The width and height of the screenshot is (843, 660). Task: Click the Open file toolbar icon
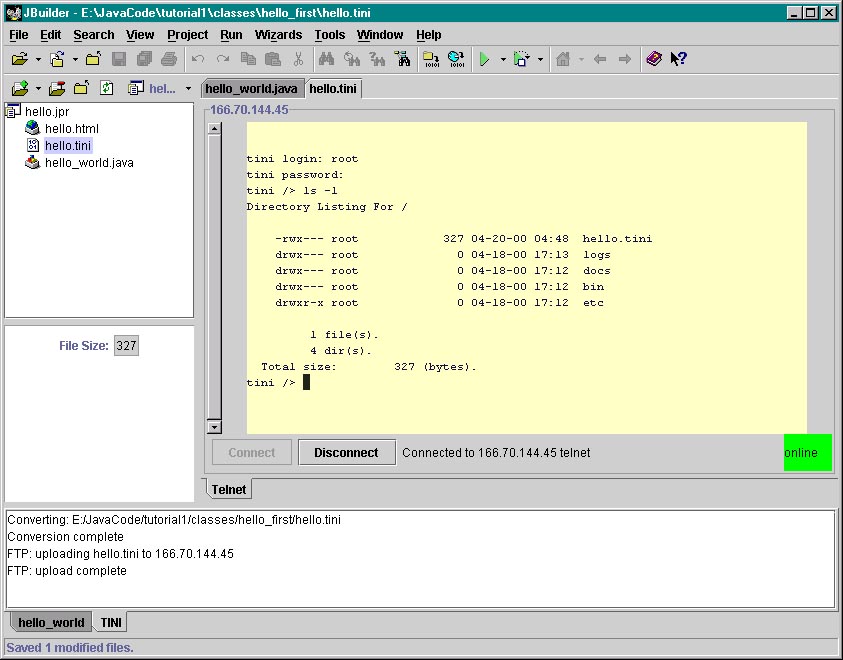[x=19, y=59]
